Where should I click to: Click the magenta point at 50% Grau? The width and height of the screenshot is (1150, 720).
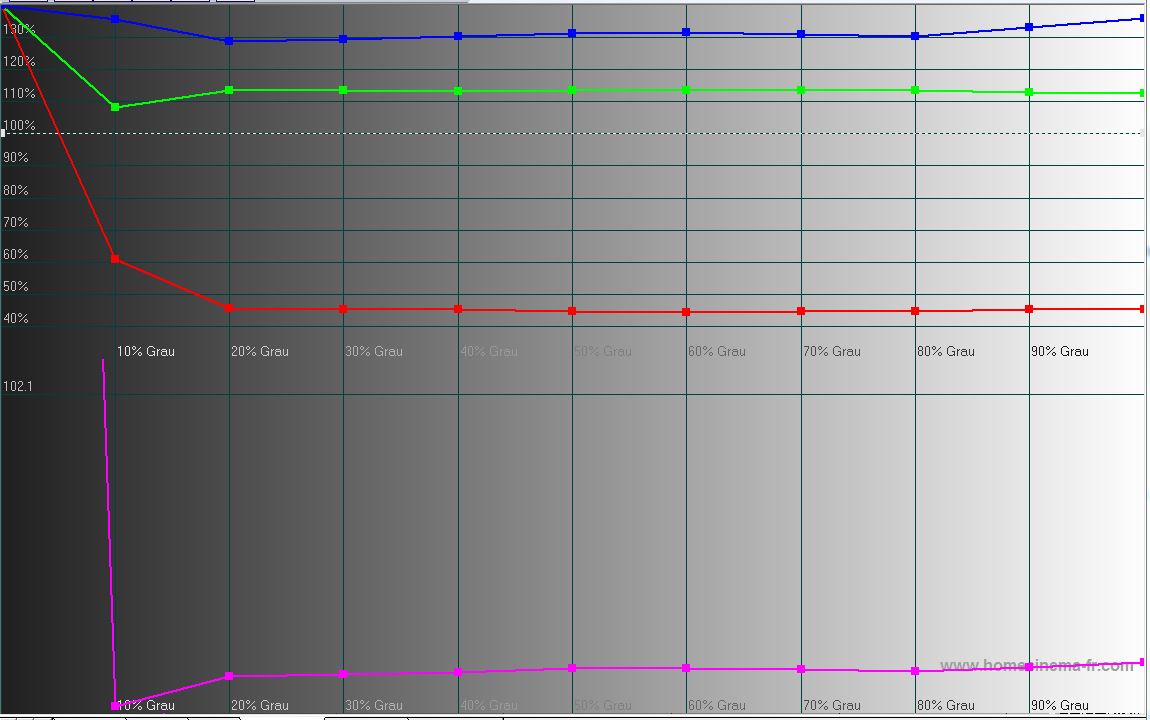point(572,667)
